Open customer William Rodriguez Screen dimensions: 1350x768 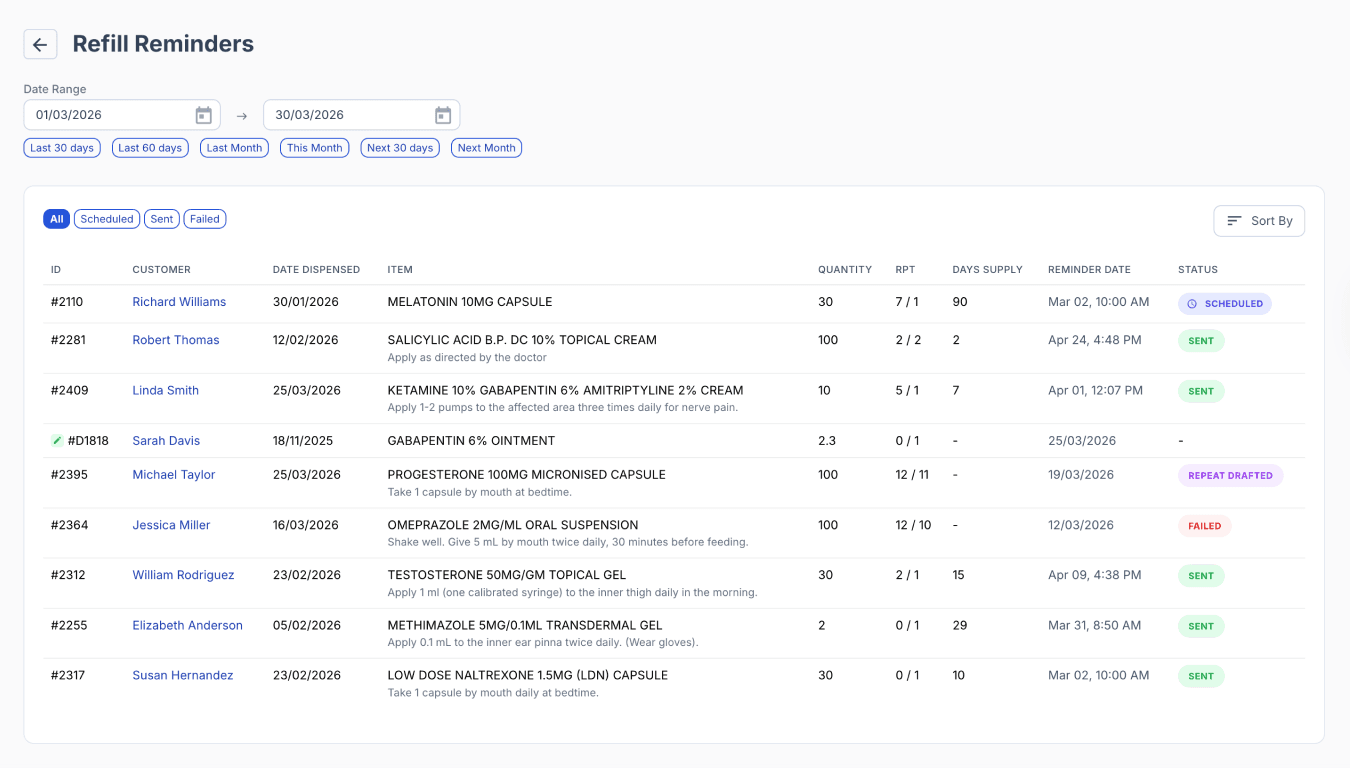183,575
